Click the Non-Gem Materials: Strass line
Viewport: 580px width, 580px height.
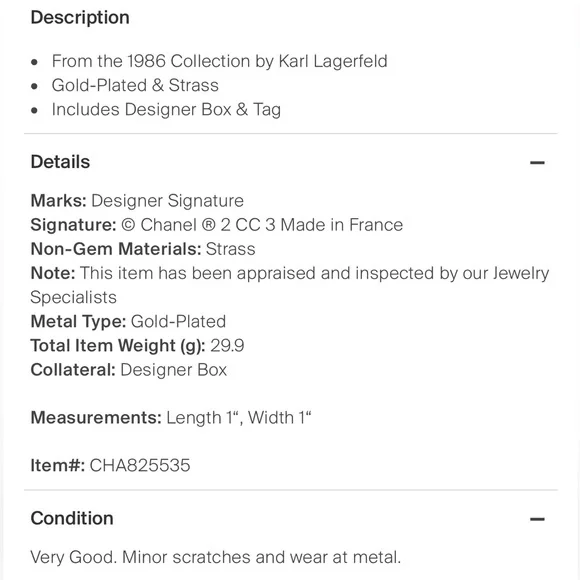(x=143, y=249)
